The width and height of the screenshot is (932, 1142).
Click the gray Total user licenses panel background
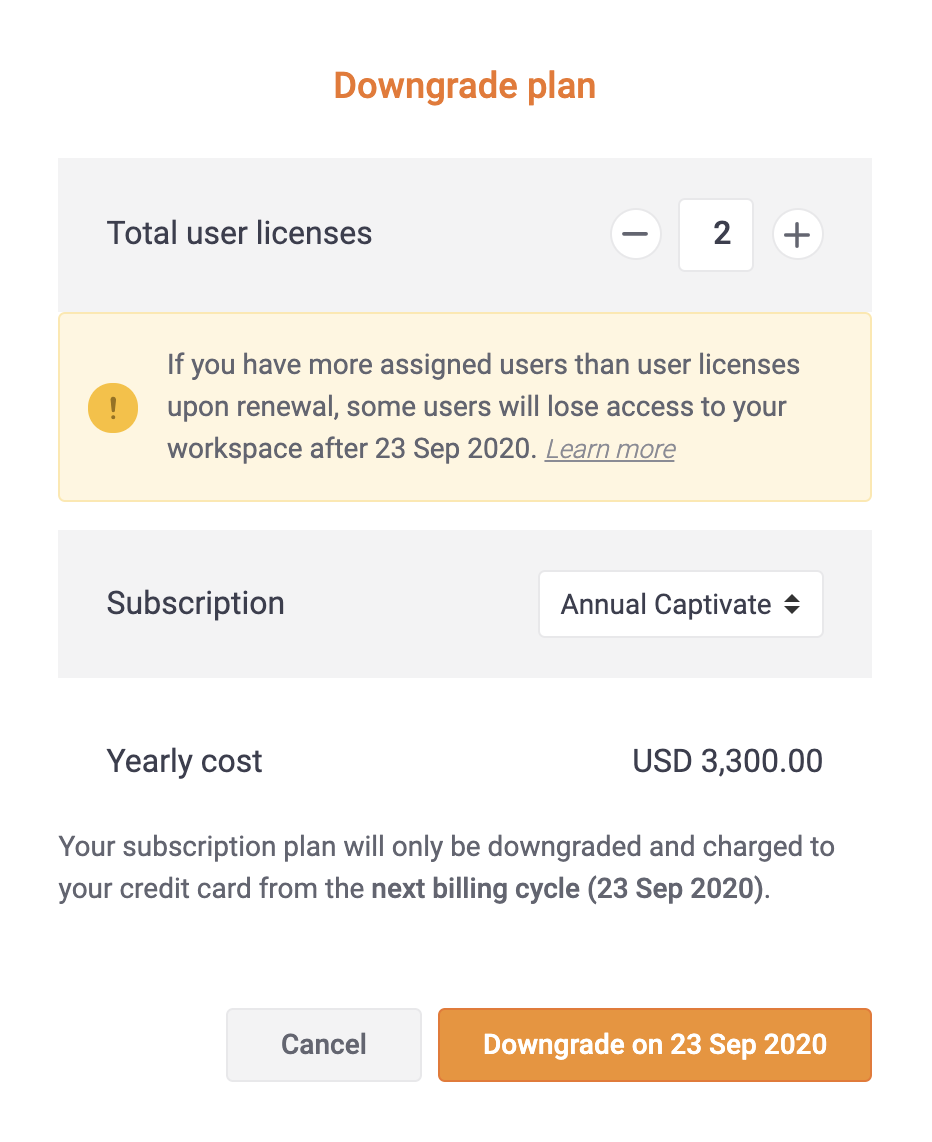465,235
